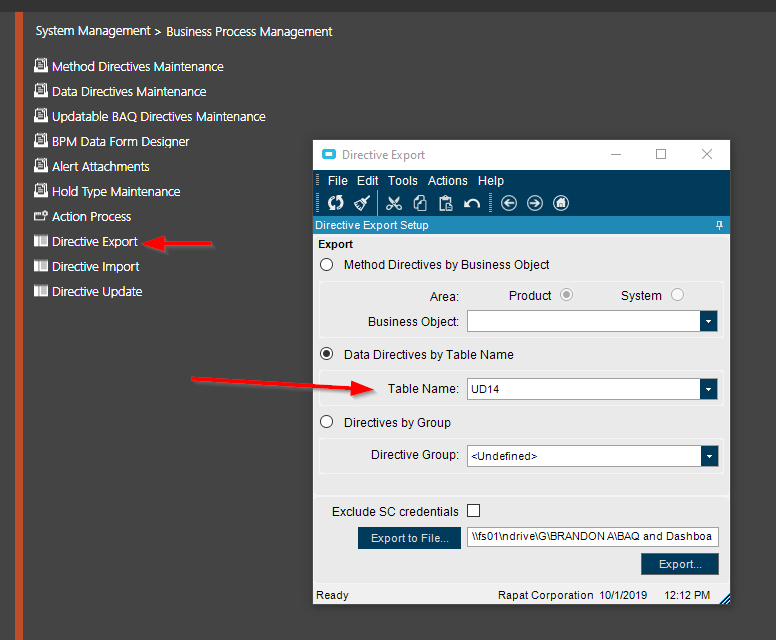
Task: Click the Home toolbar icon
Action: click(561, 203)
